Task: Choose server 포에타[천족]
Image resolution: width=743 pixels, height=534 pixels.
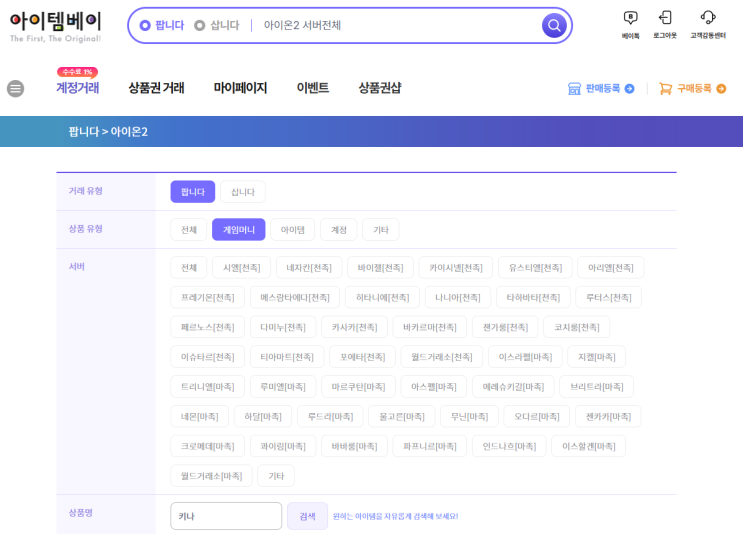Action: (362, 357)
